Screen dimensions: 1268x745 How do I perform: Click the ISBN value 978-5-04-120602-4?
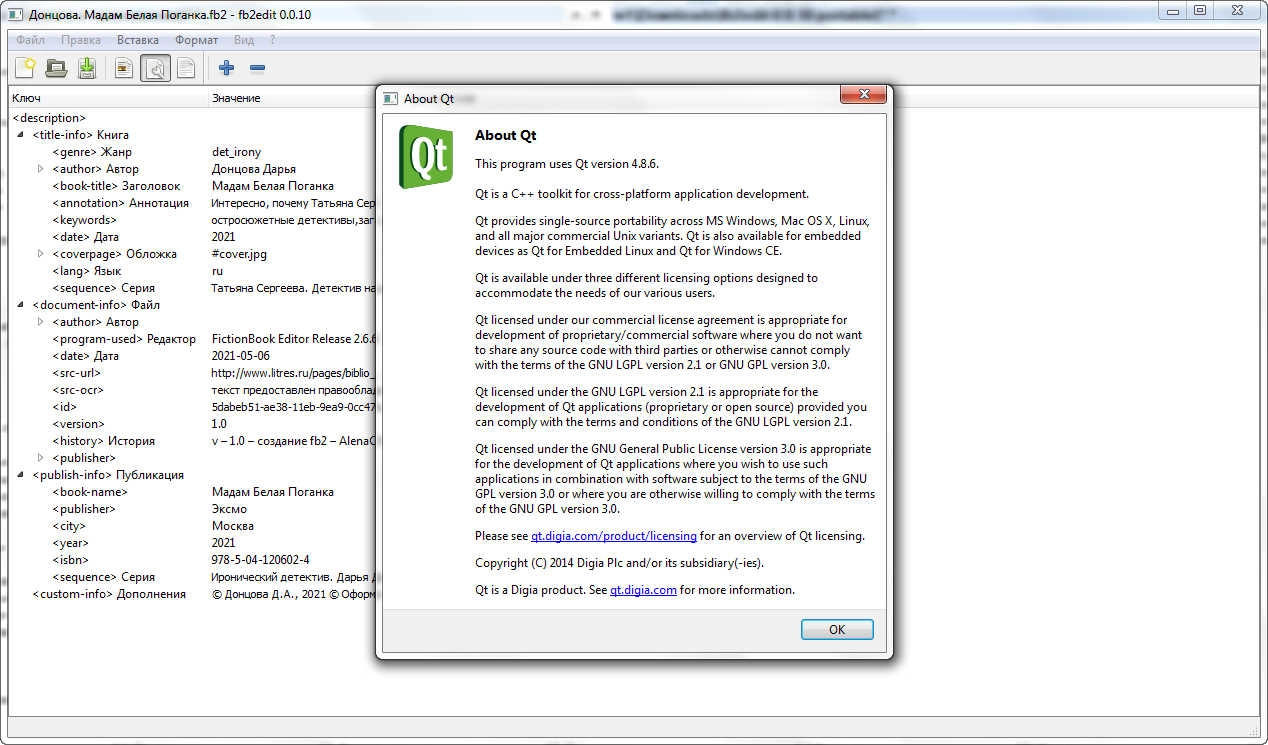[x=261, y=559]
